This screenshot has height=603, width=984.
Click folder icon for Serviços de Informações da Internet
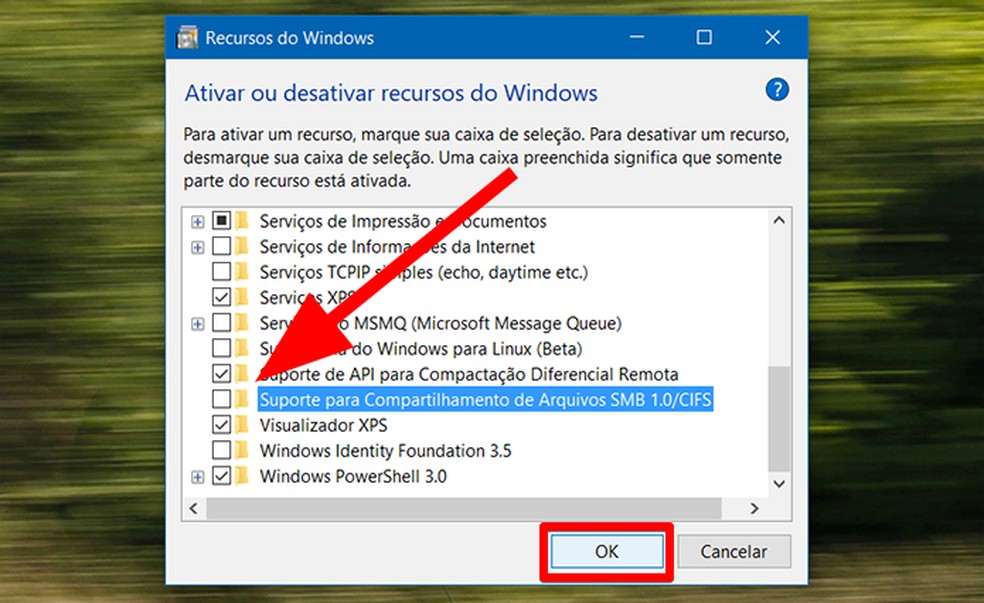(242, 247)
